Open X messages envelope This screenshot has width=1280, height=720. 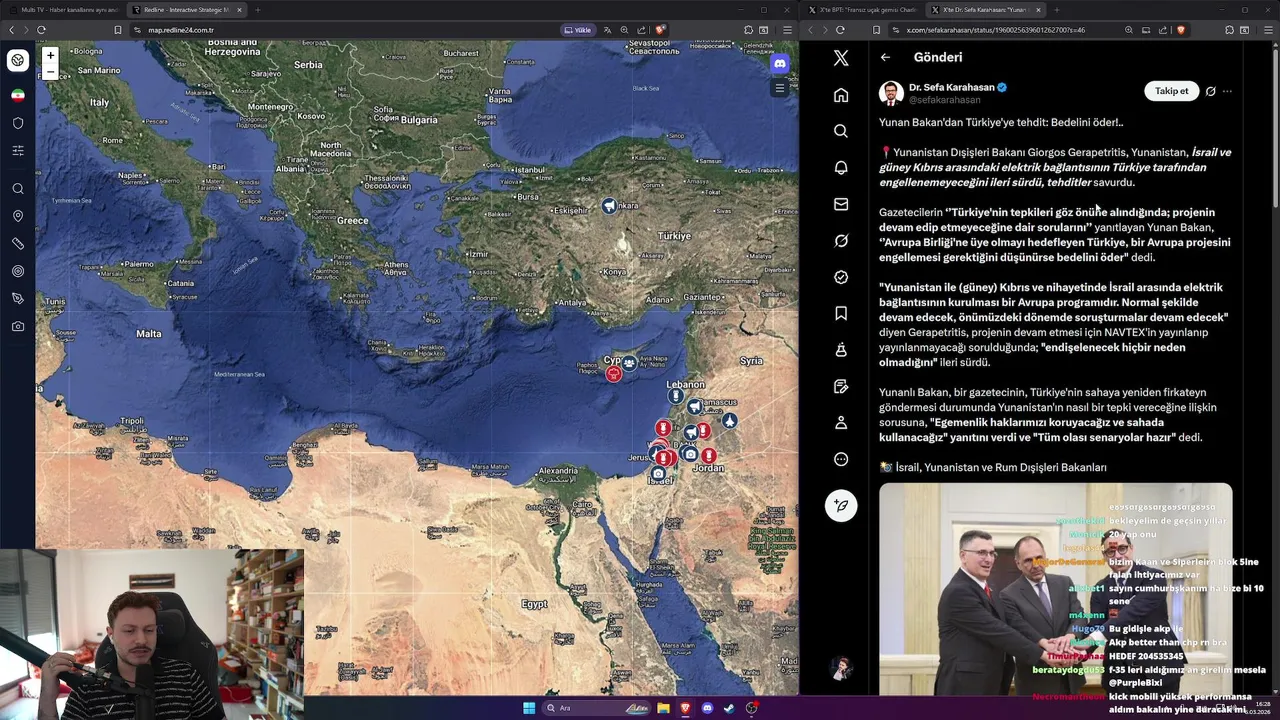[841, 204]
